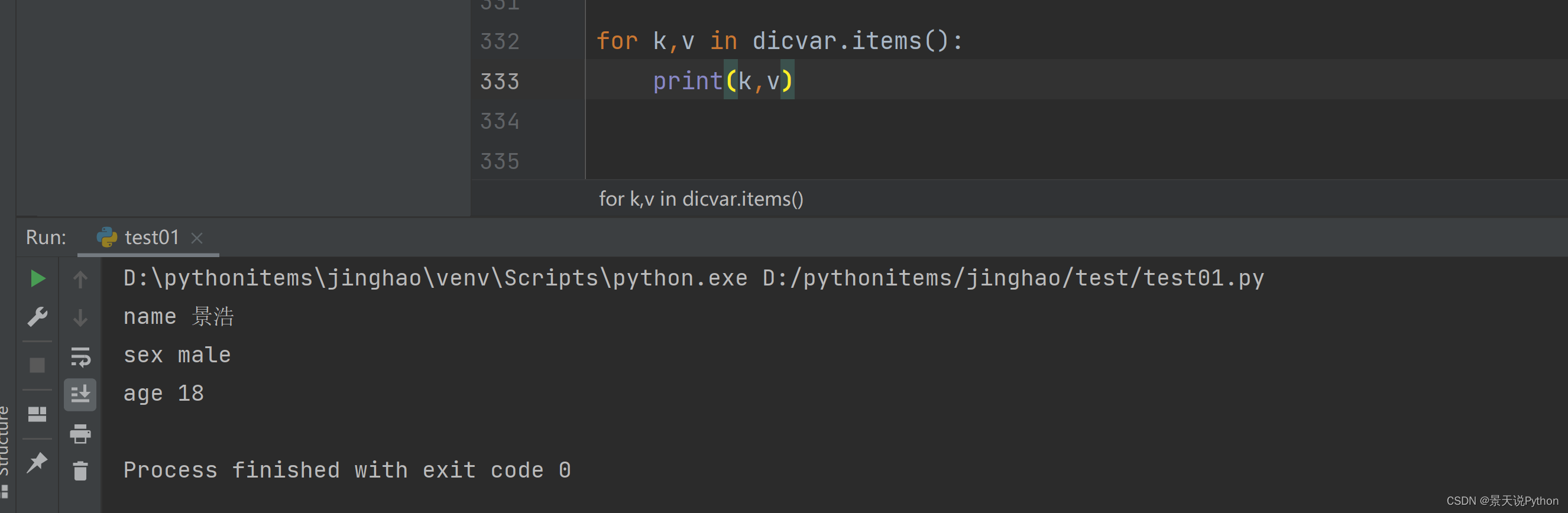
Task: Toggle soft-wrap in the console
Action: [x=80, y=356]
